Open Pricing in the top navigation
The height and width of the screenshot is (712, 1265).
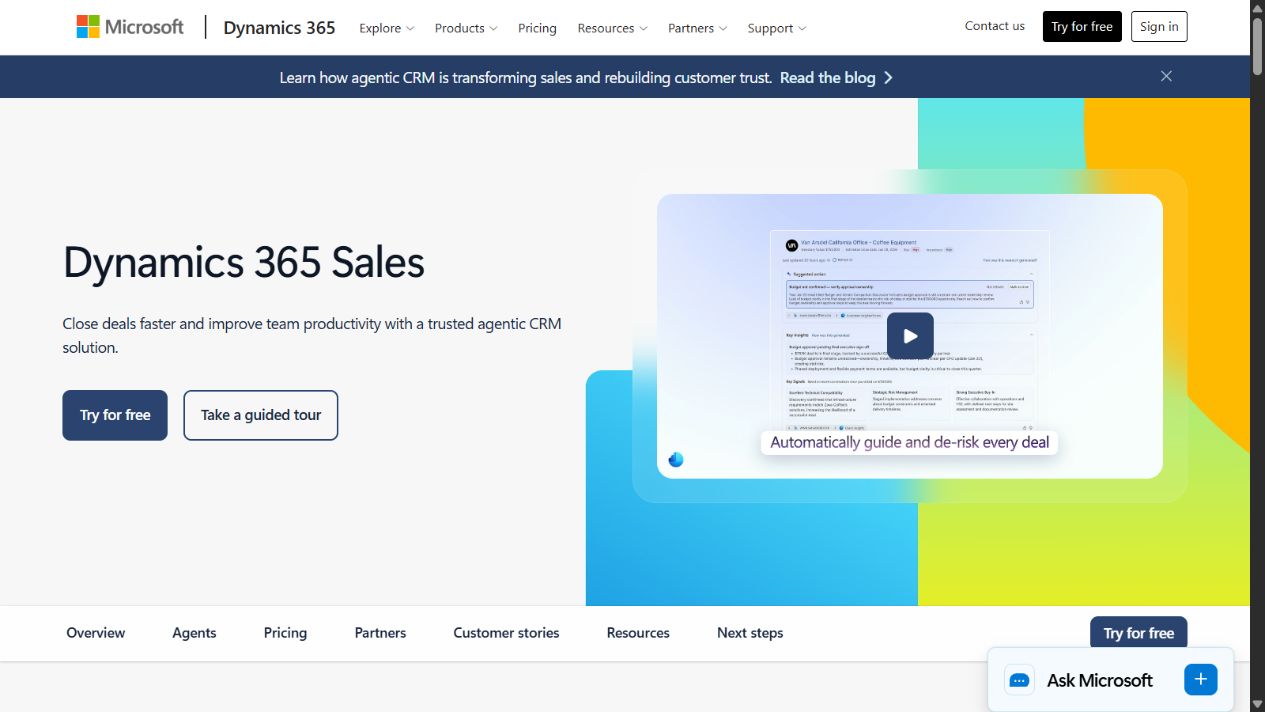pyautogui.click(x=537, y=28)
